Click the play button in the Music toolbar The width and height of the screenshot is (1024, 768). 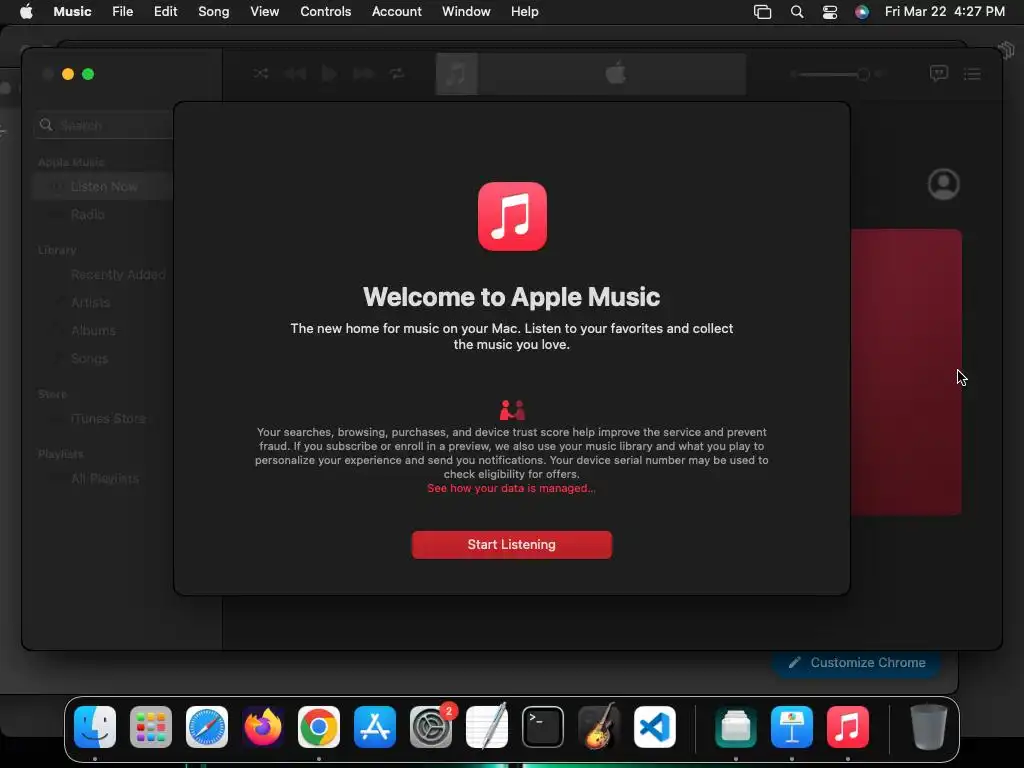tap(329, 74)
